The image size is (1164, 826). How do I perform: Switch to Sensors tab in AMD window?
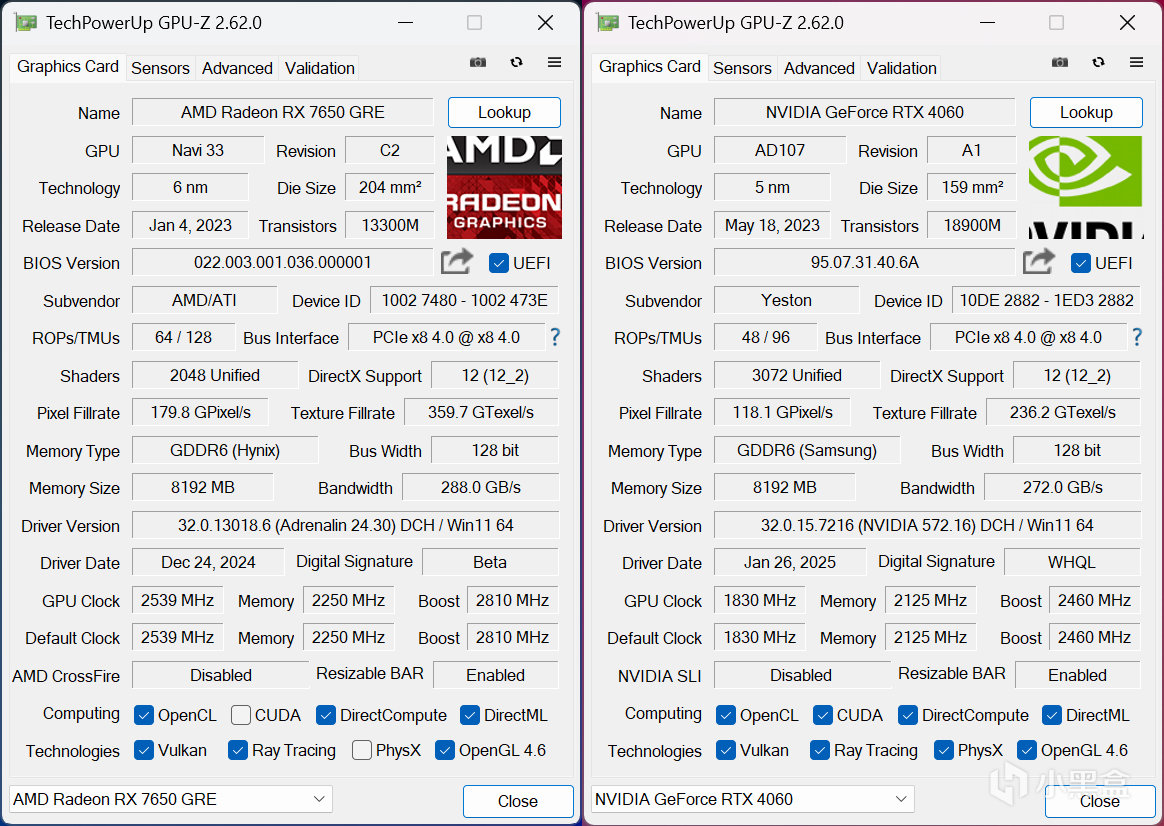[x=160, y=68]
